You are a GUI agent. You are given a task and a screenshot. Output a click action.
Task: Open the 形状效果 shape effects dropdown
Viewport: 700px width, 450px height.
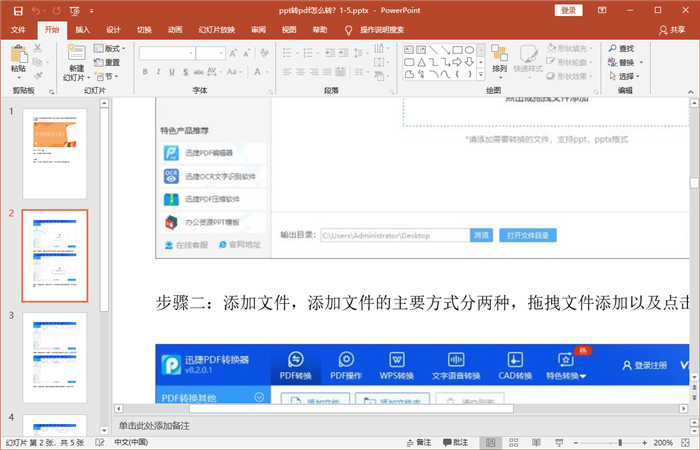[570, 76]
